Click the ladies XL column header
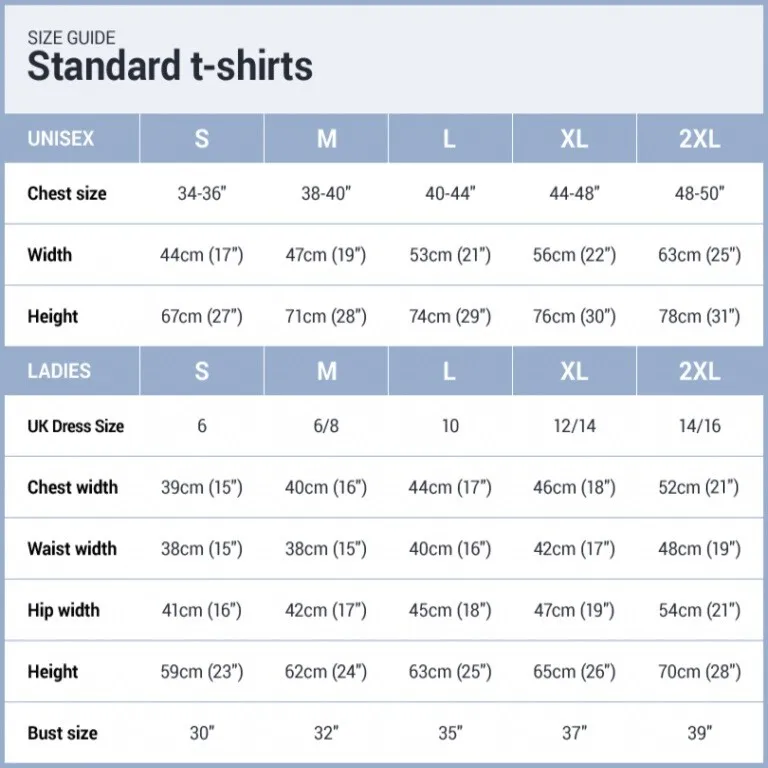Screen dimensions: 768x768 pos(574,371)
